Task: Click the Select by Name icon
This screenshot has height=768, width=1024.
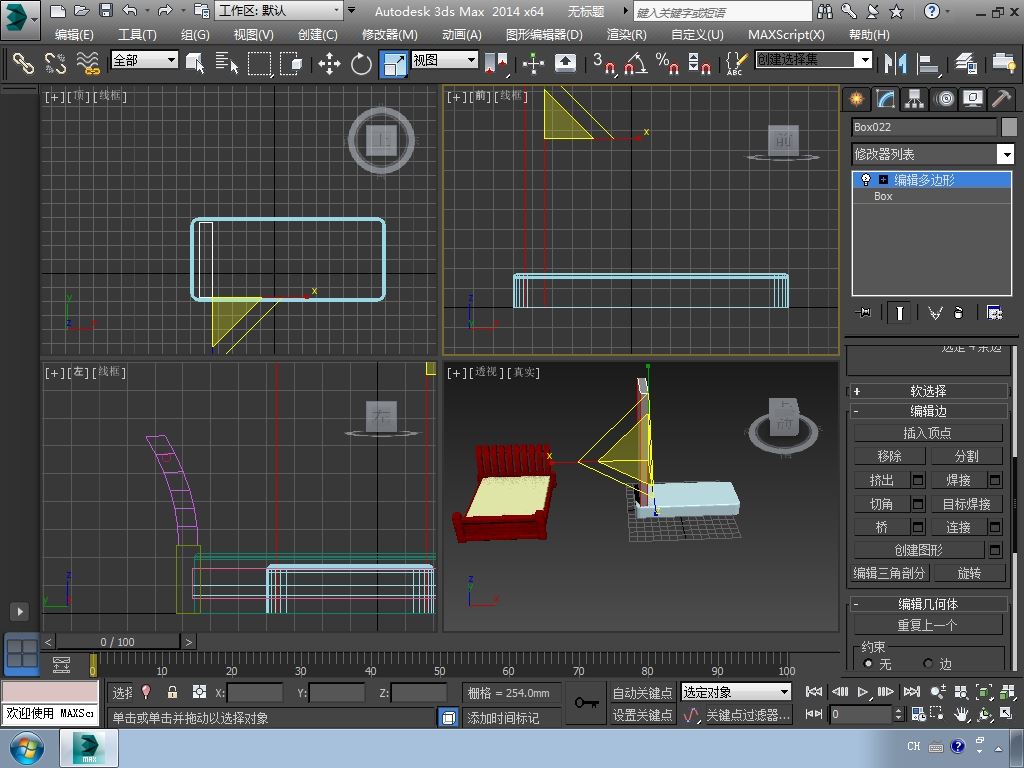Action: click(227, 63)
